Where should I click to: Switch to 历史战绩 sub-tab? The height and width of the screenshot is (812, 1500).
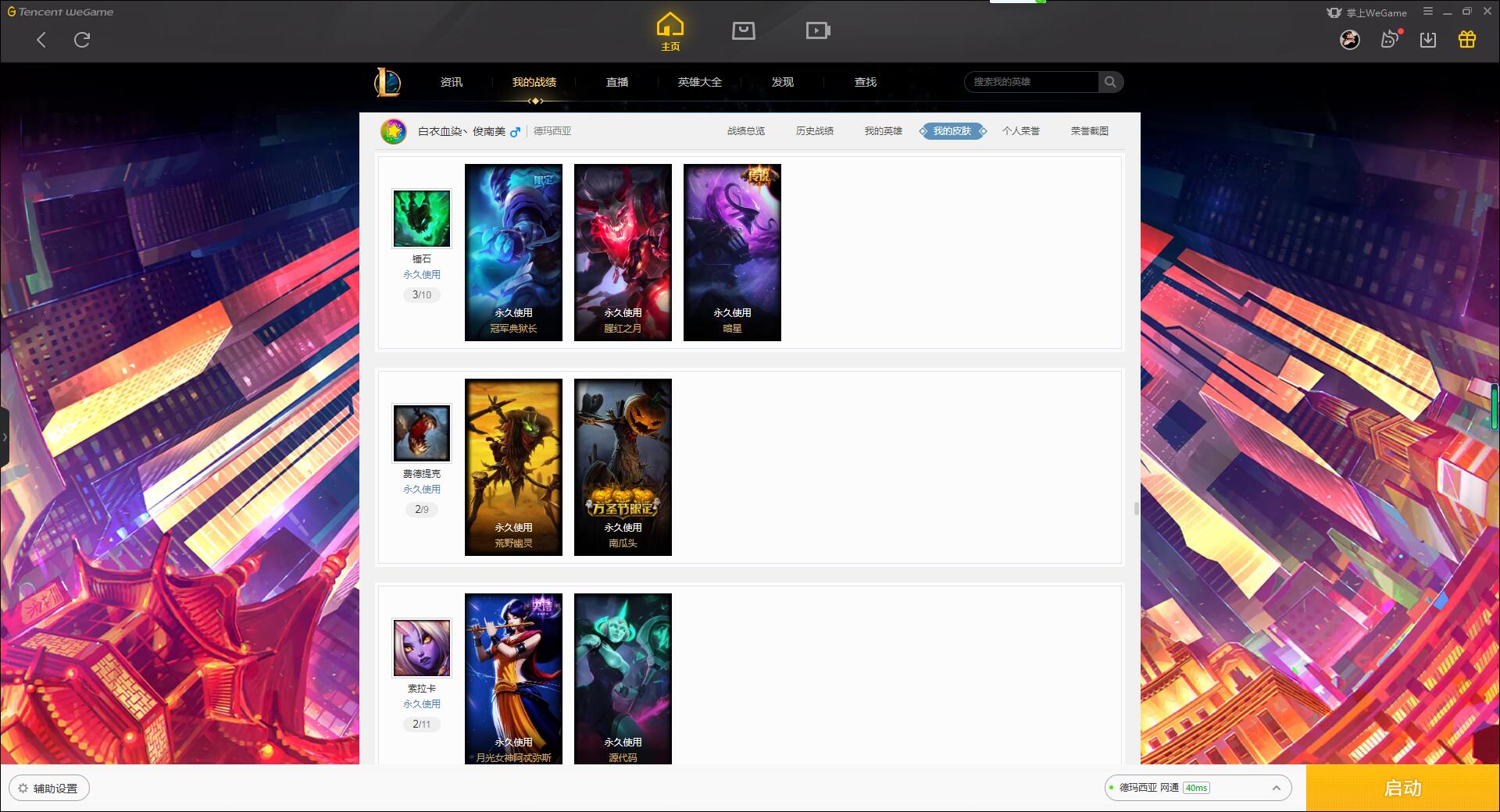click(x=815, y=131)
